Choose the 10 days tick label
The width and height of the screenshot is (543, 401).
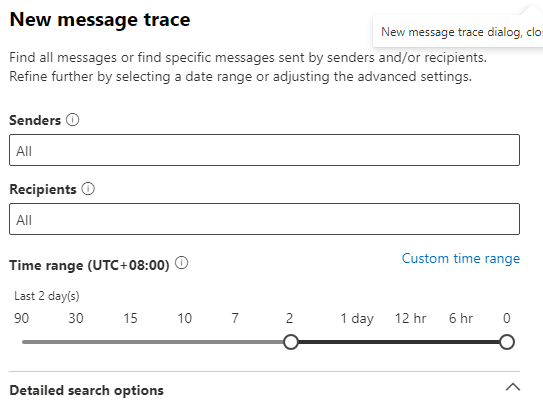coord(185,318)
